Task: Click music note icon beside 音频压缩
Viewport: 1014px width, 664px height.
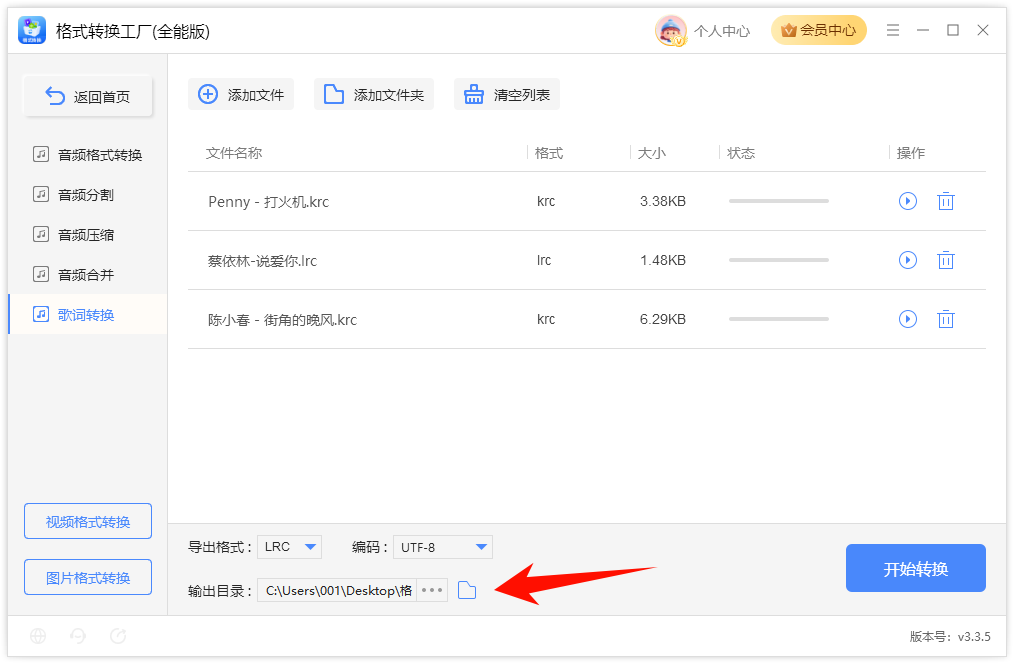Action: [x=41, y=234]
